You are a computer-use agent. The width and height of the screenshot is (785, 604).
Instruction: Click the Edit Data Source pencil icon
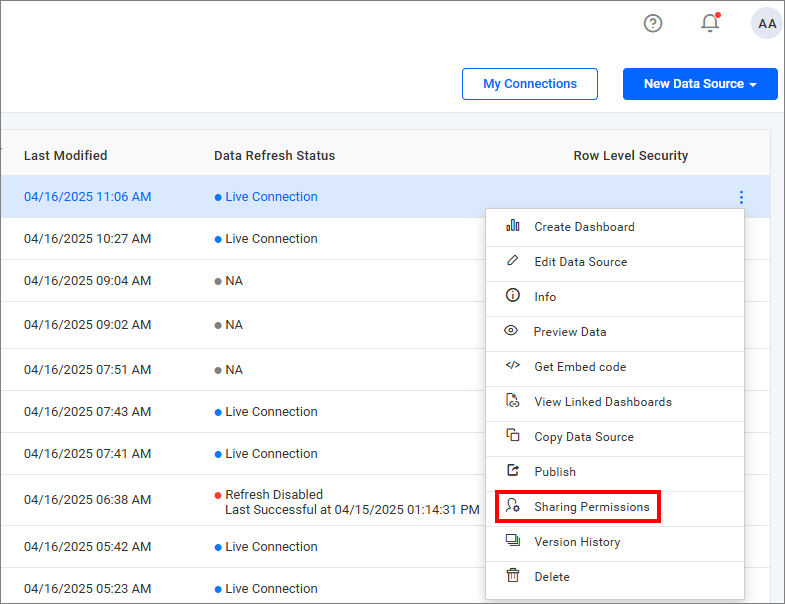click(x=513, y=261)
